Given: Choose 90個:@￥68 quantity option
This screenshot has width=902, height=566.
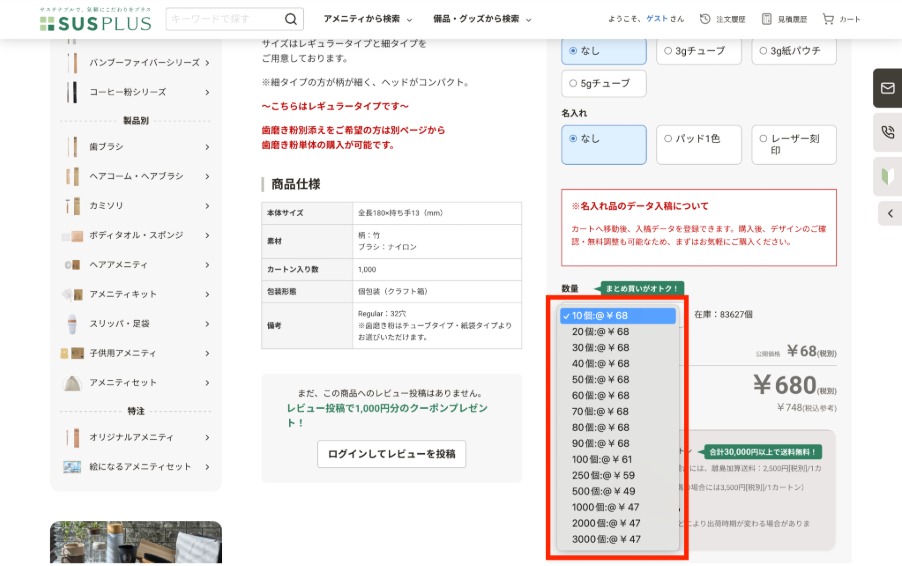Looking at the screenshot, I should pyautogui.click(x=617, y=443).
